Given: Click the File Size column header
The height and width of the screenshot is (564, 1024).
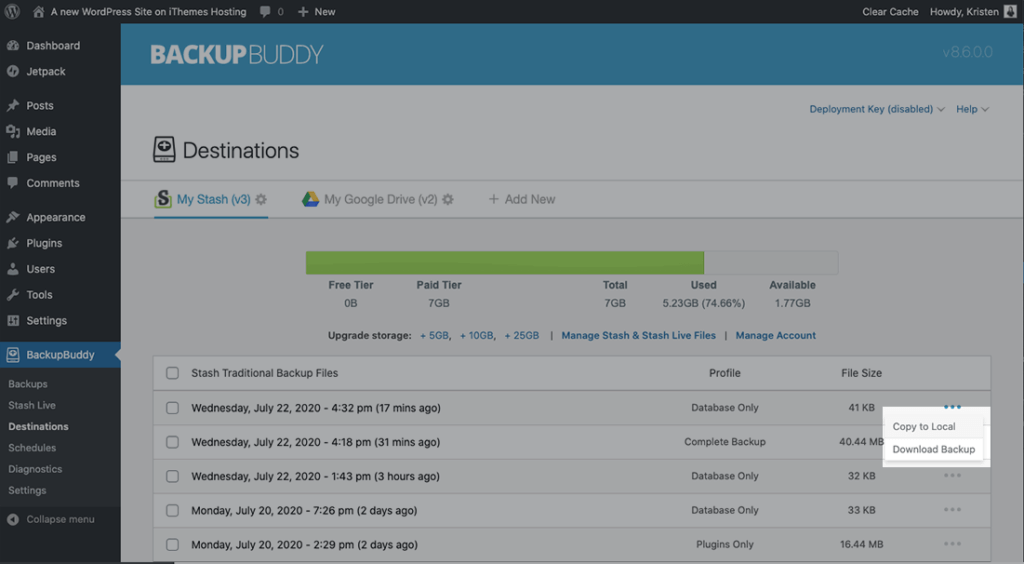Looking at the screenshot, I should click(x=861, y=373).
